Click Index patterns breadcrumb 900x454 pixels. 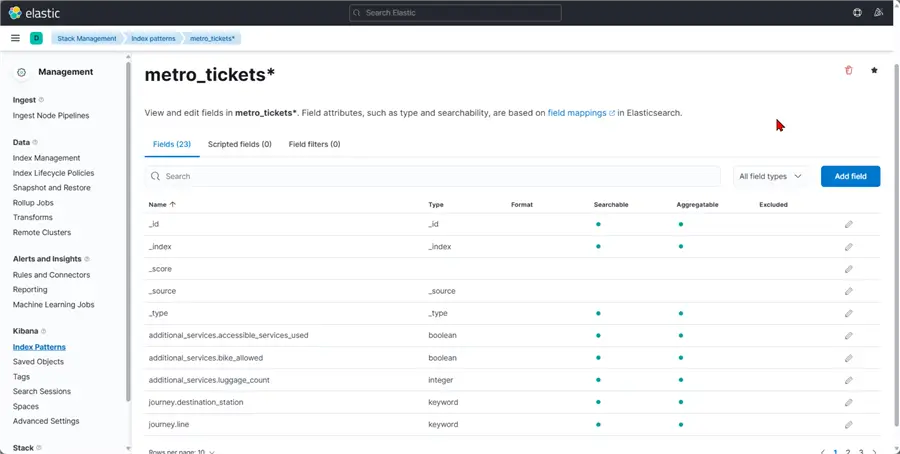(153, 38)
